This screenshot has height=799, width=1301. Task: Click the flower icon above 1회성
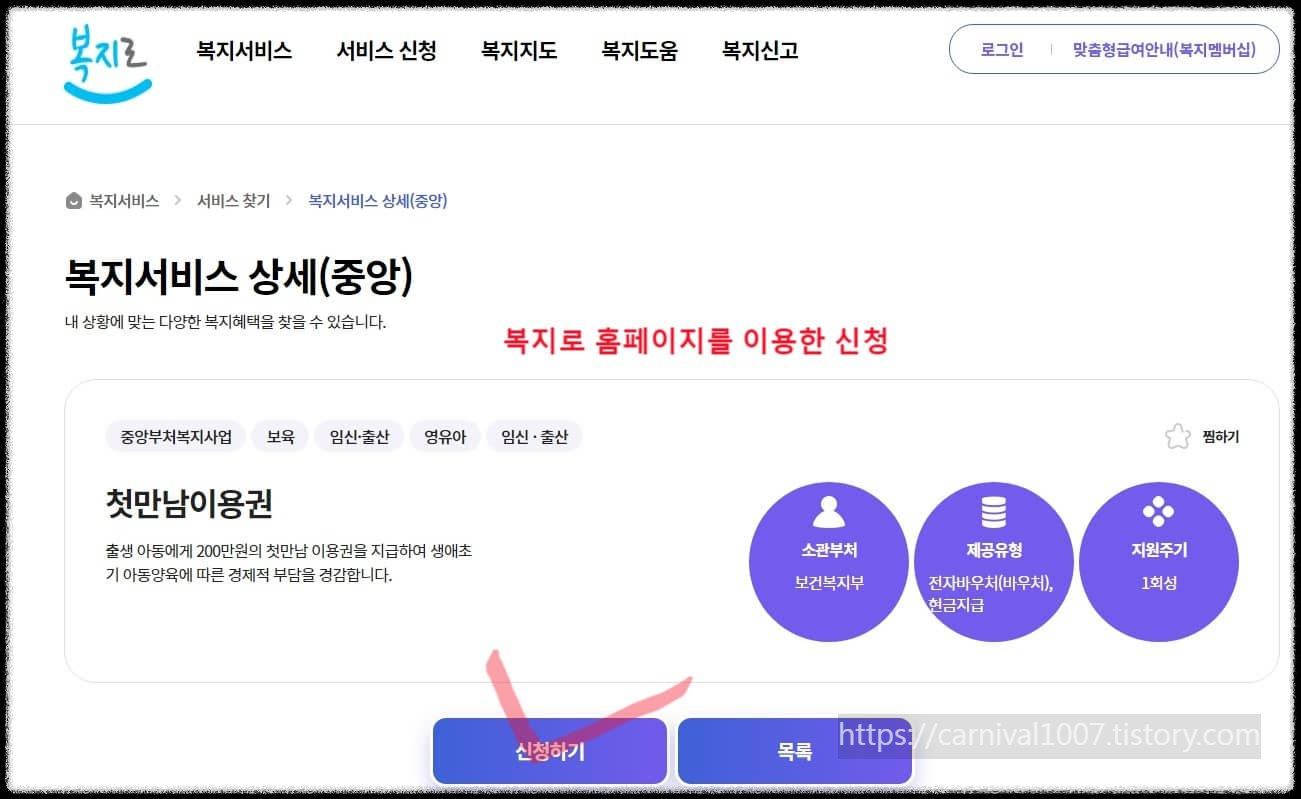1158,512
